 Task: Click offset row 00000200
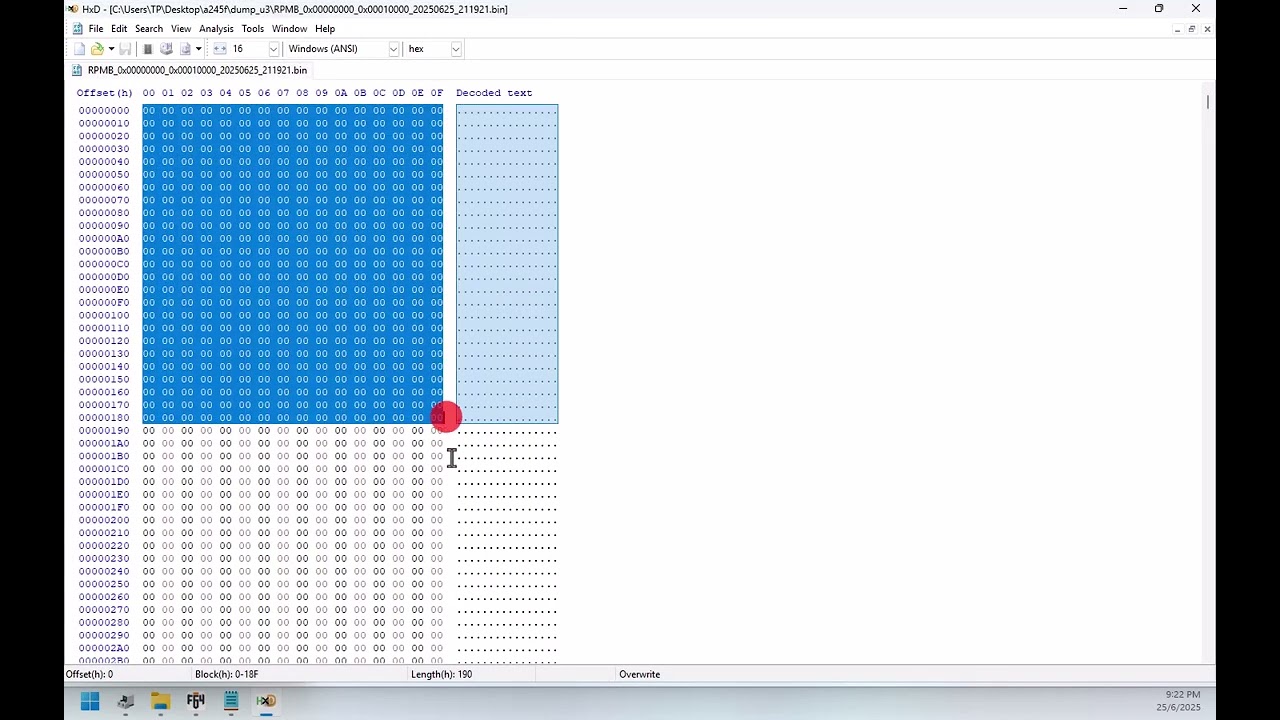pos(104,521)
